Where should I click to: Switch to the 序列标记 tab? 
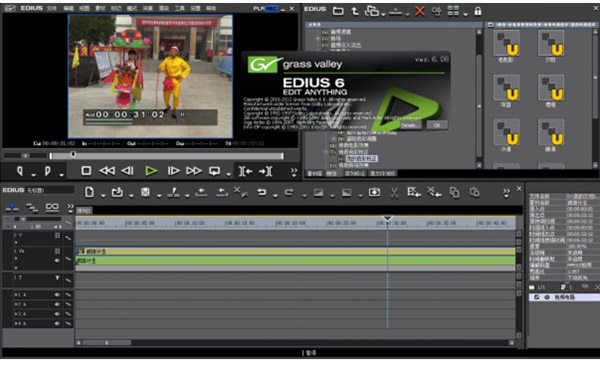pyautogui.click(x=355, y=173)
